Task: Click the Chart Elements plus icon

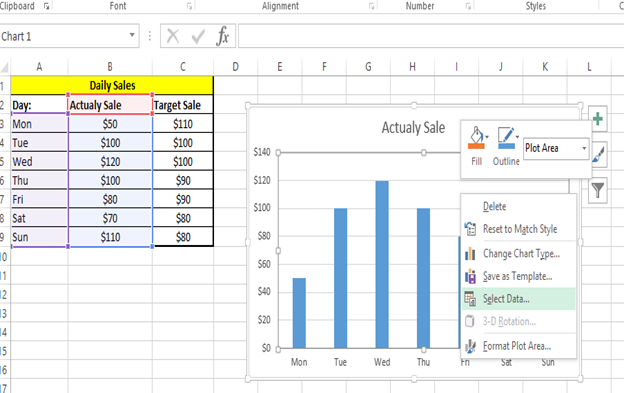Action: tap(597, 119)
